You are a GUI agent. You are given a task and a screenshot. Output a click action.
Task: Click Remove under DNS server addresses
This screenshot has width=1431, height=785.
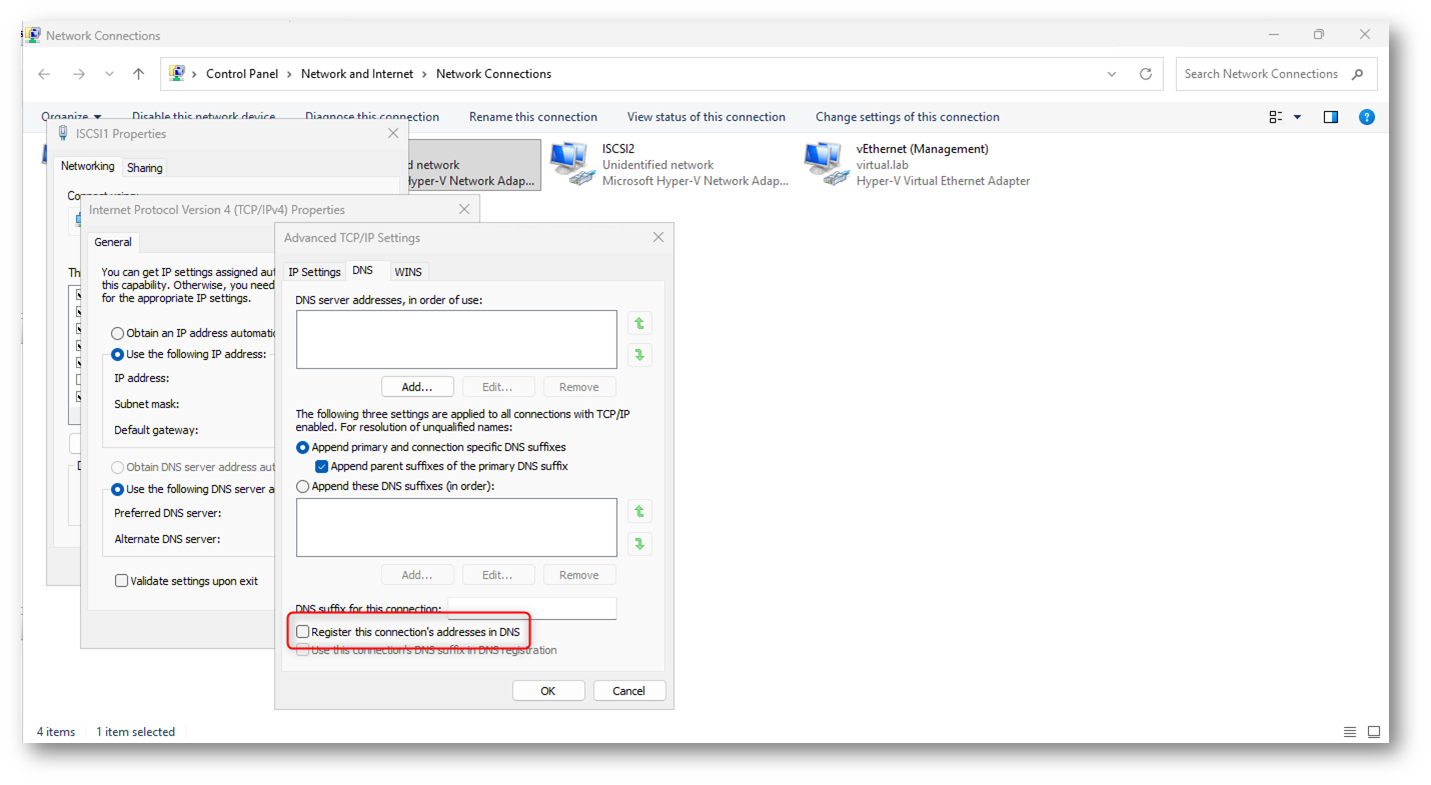[579, 387]
